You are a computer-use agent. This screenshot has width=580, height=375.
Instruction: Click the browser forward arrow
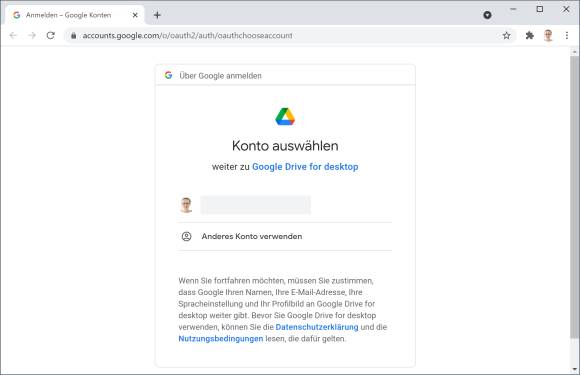32,36
